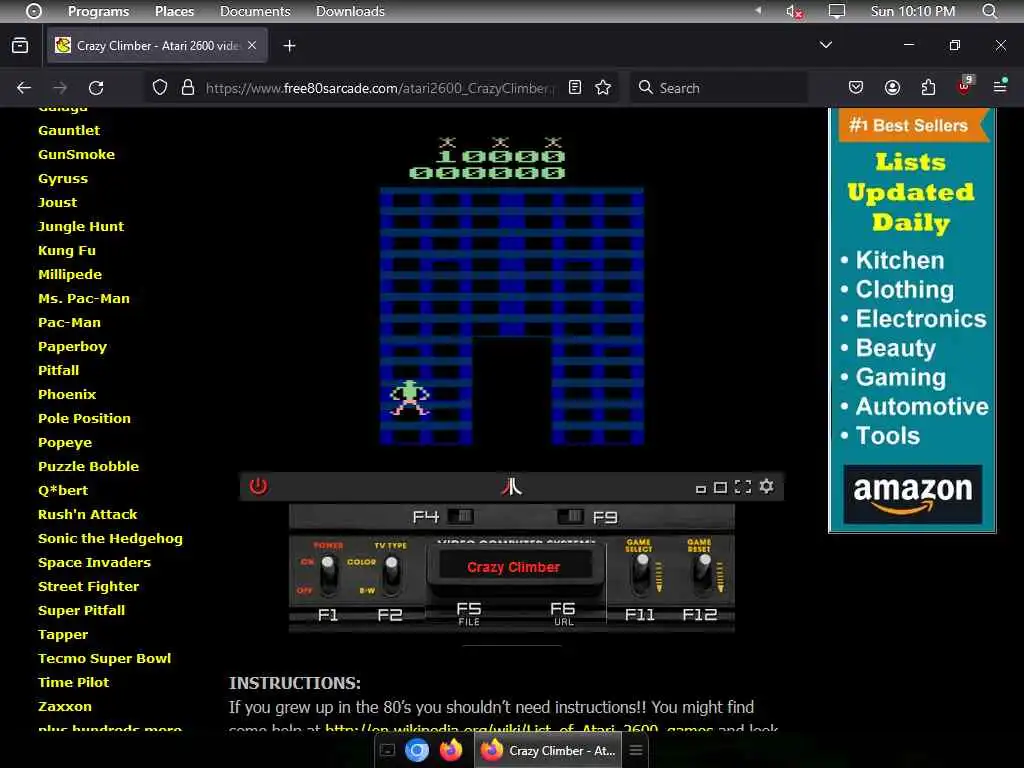The height and width of the screenshot is (768, 1024).
Task: Open the Zaxxon game link
Action: (x=65, y=706)
